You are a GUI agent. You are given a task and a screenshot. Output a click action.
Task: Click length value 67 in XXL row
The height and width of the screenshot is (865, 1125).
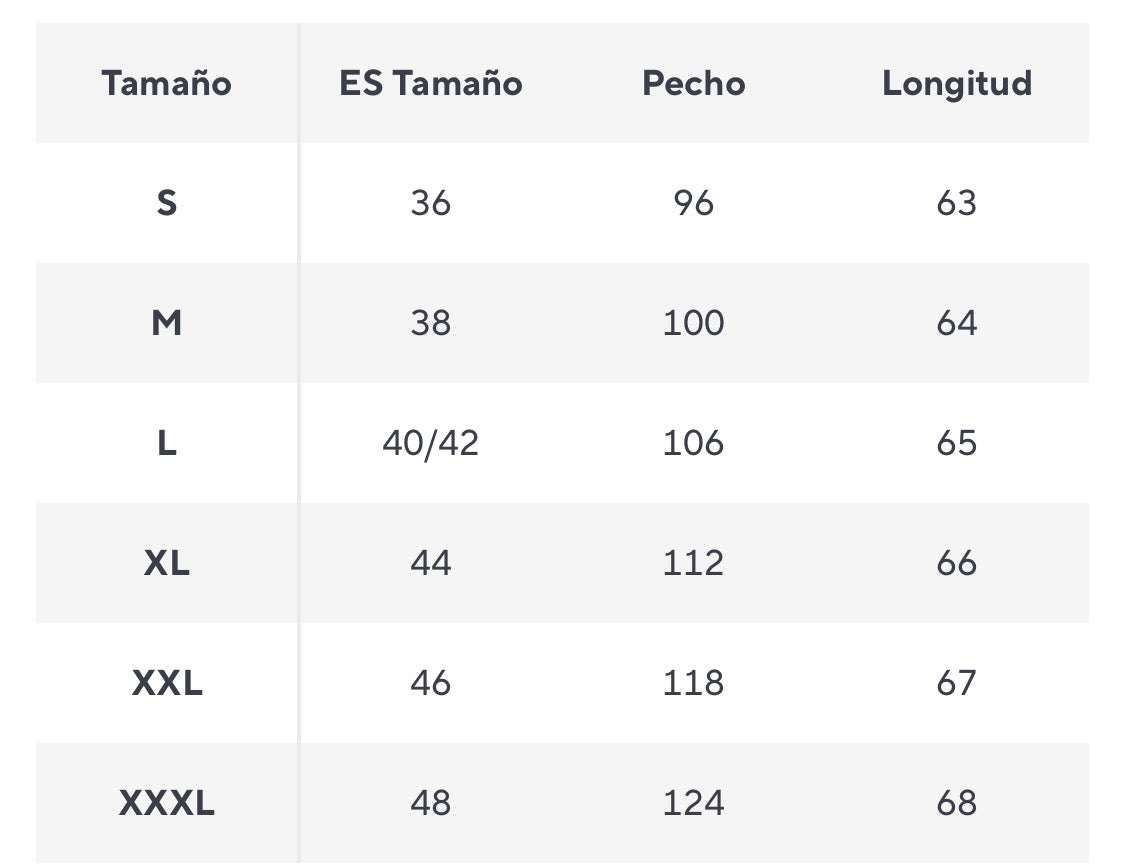point(956,683)
